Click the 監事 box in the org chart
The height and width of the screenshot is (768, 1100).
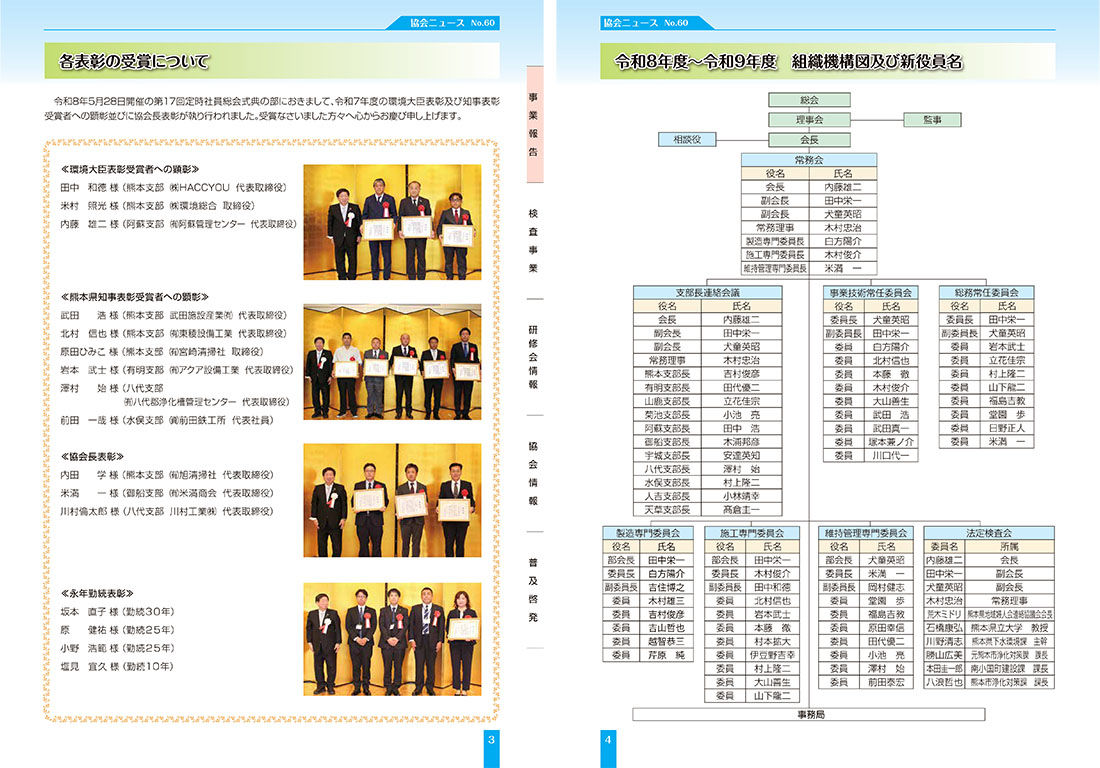(932, 120)
